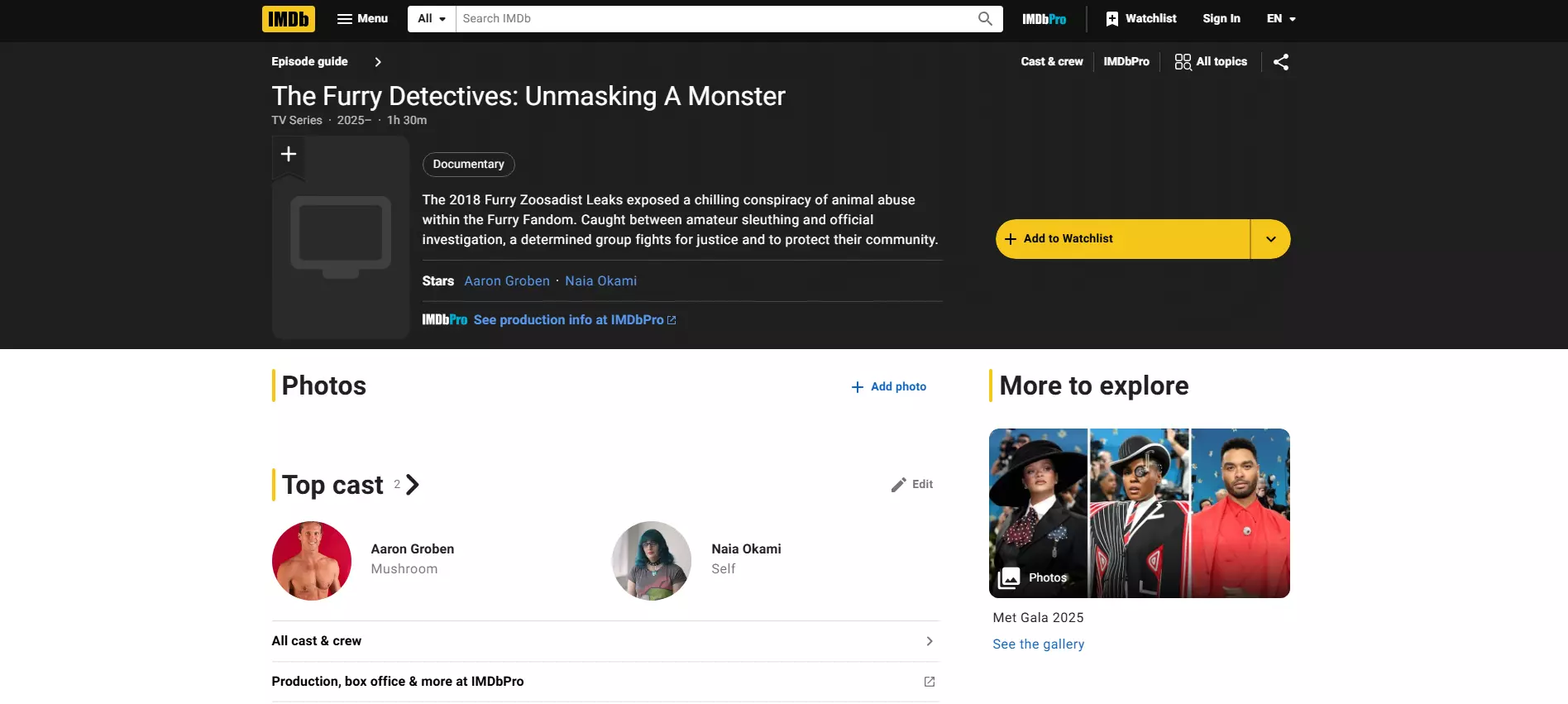
Task: Open the Aaron Groben cast name link
Action: coord(413,549)
